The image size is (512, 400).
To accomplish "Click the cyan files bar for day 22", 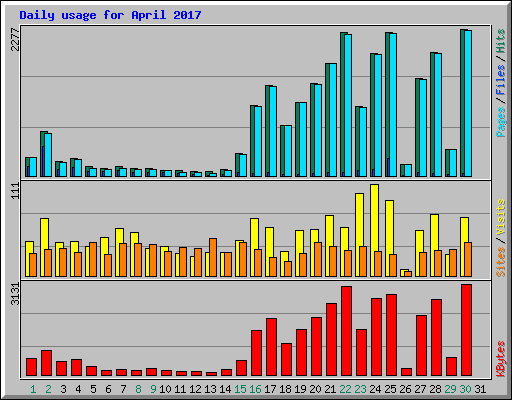I will point(348,106).
